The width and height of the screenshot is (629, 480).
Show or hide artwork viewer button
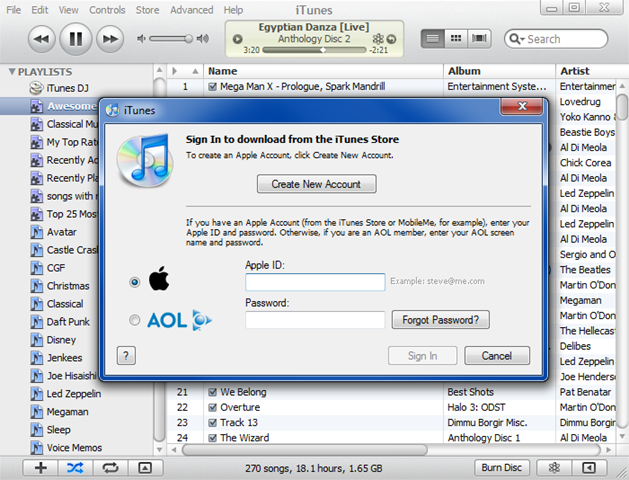145,468
